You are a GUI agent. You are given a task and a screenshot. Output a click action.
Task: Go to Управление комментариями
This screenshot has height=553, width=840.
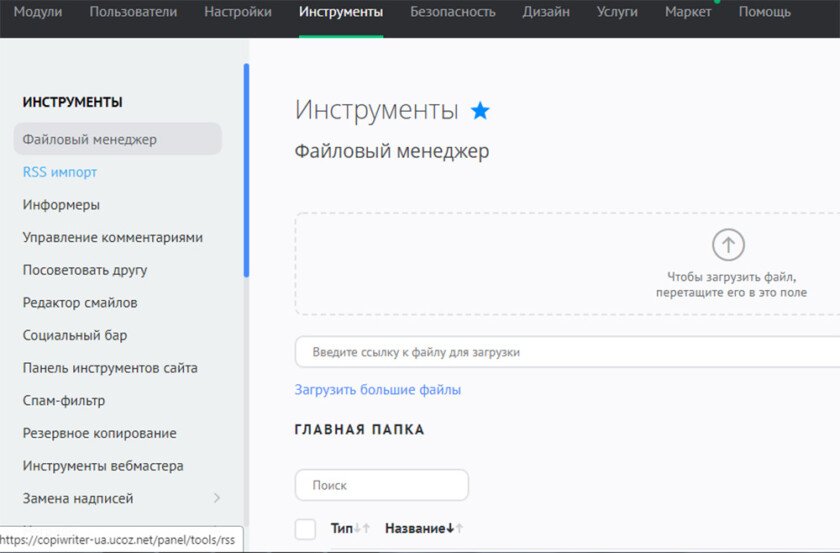tap(112, 237)
